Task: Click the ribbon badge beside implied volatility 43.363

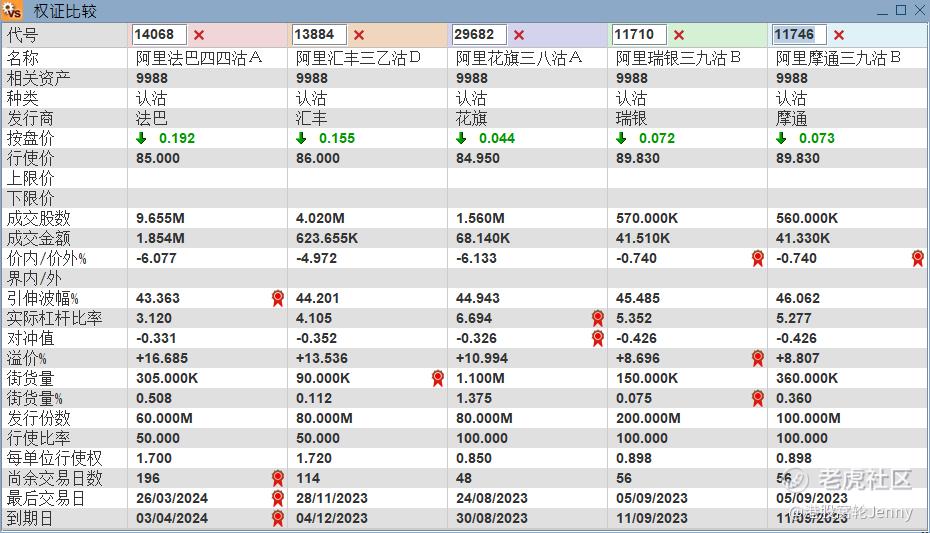Action: (278, 298)
